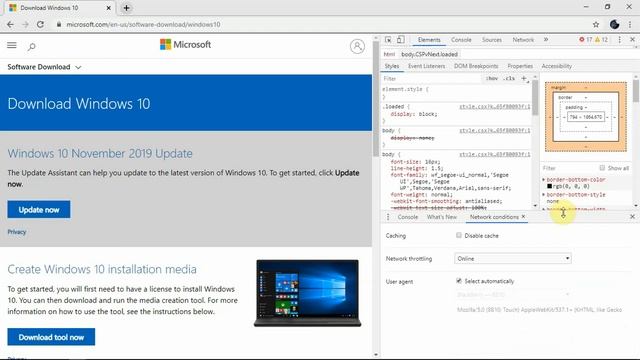Show more DevTools tabs via chevron
This screenshot has width=640, height=360.
546,40
